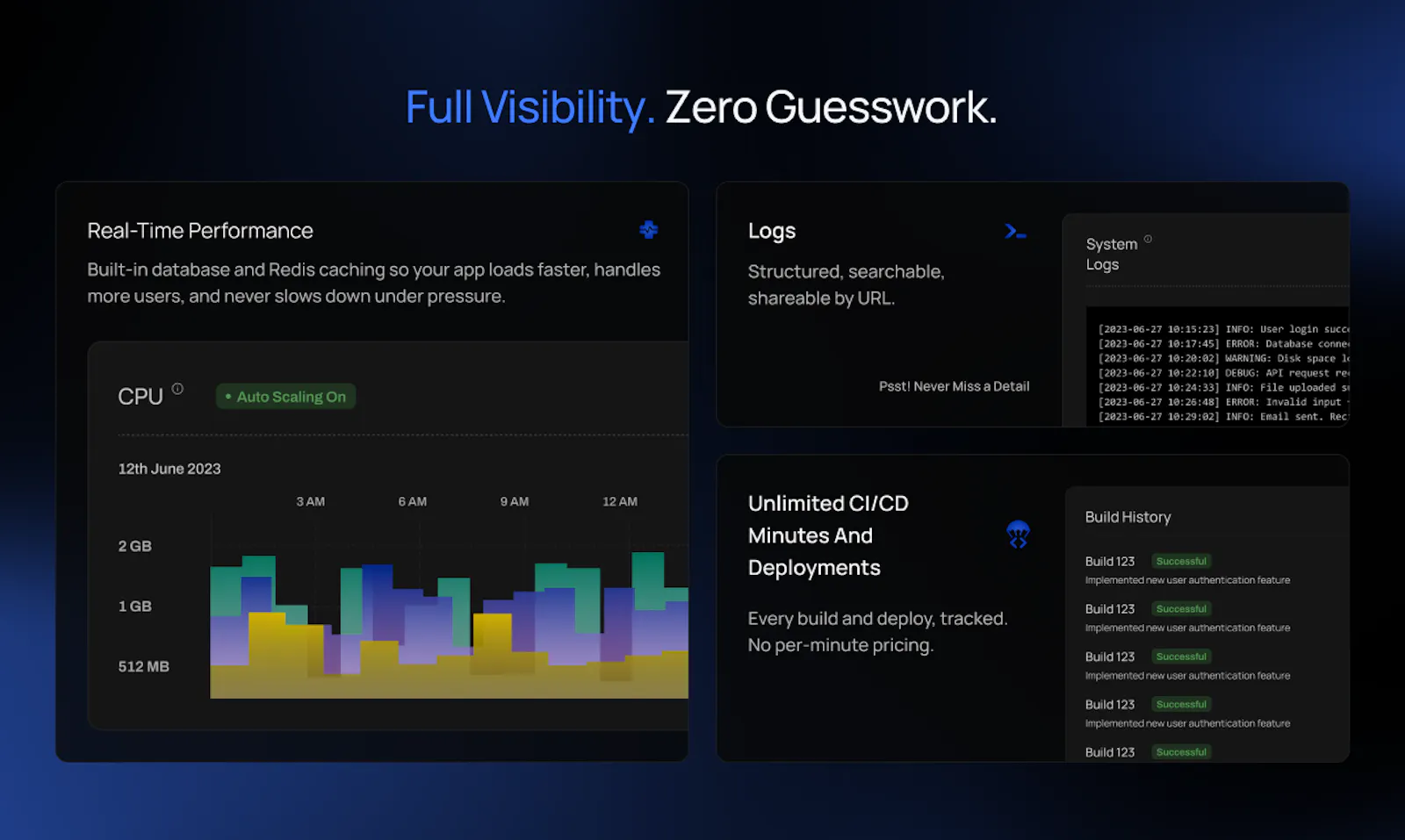Click the blue performance pulse icon
Screen dimensions: 1405x840
pyautogui.click(x=649, y=230)
